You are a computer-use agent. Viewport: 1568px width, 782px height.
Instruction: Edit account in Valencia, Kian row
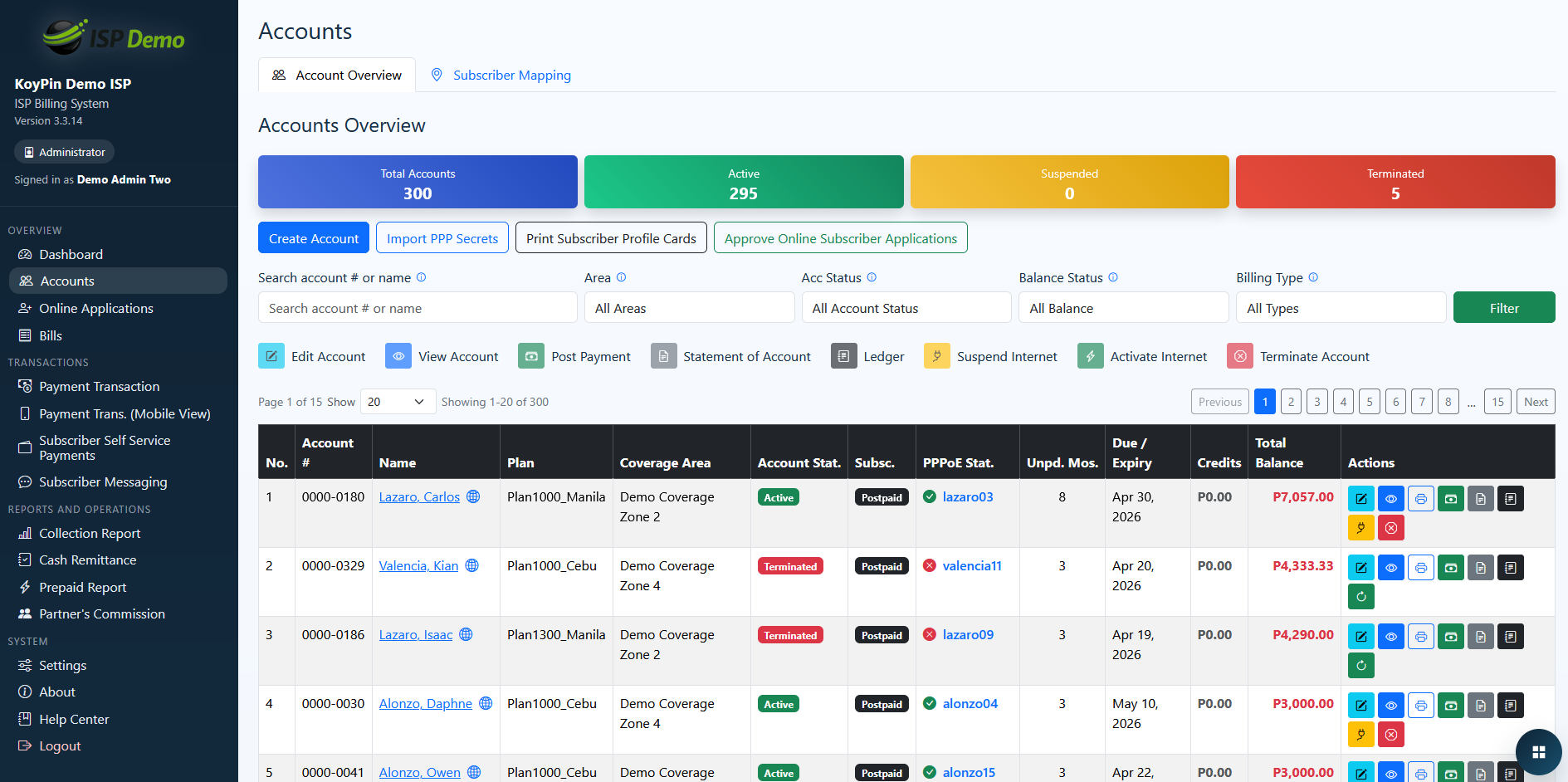1361,568
